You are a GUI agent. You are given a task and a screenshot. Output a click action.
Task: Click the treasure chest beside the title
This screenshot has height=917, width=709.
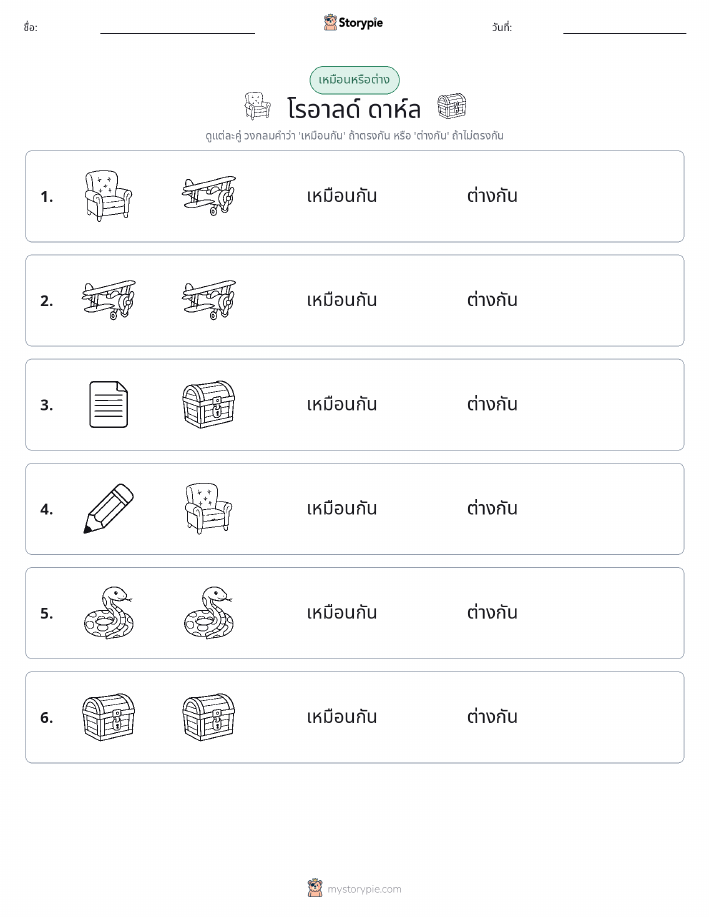(x=452, y=106)
